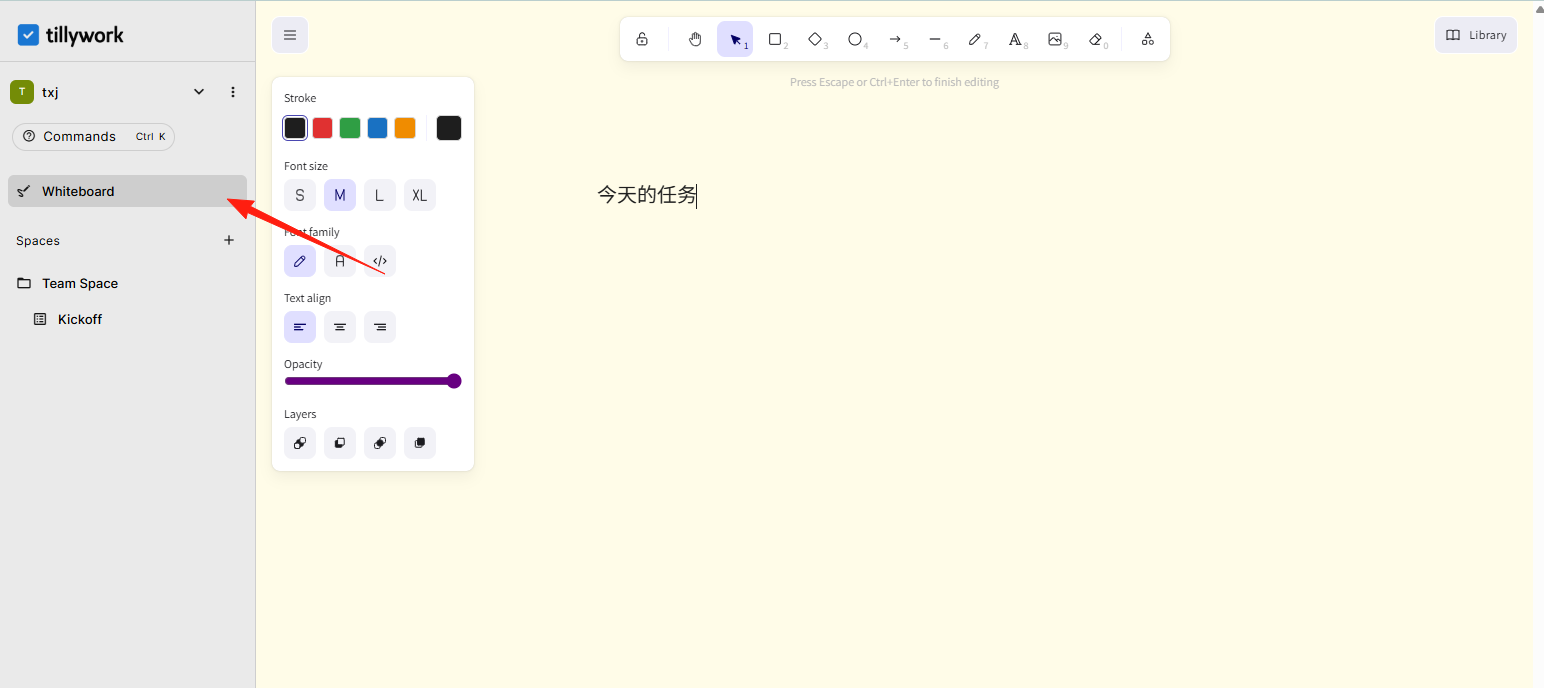The image size is (1544, 688).
Task: Set font size to XL
Action: pyautogui.click(x=420, y=195)
